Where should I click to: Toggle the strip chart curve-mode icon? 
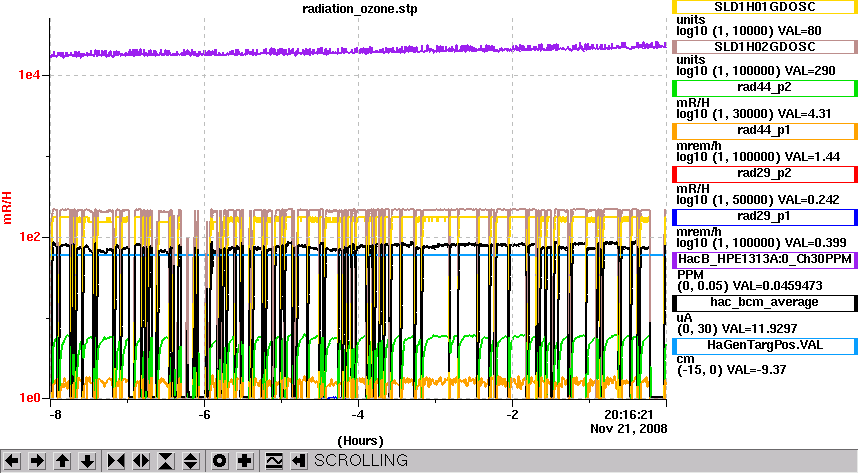(274, 461)
